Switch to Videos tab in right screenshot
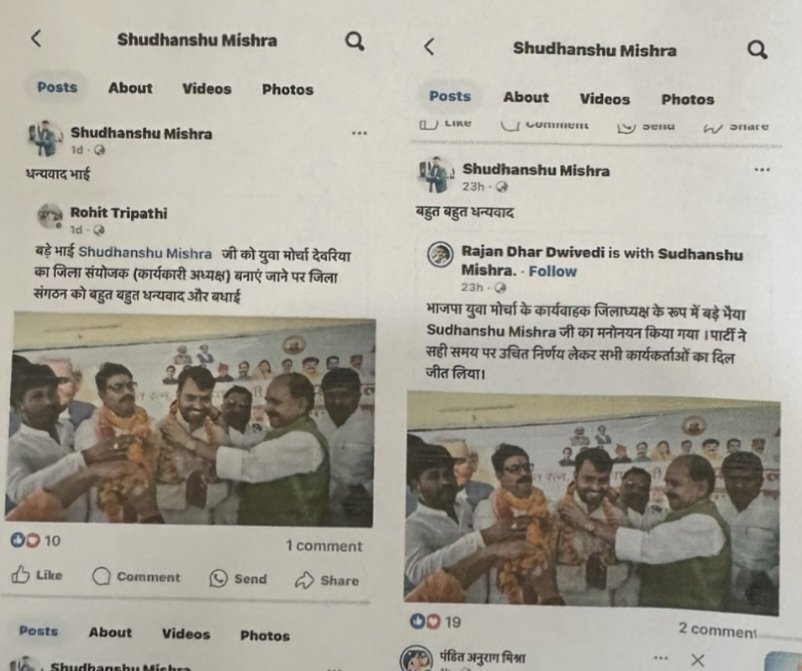802x671 pixels. [x=605, y=99]
